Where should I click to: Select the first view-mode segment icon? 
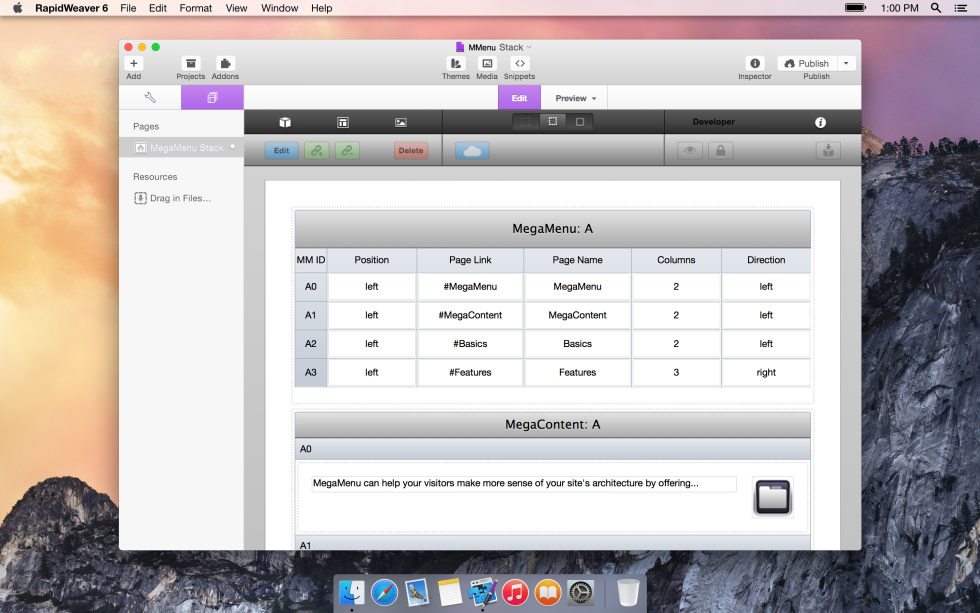(x=526, y=122)
